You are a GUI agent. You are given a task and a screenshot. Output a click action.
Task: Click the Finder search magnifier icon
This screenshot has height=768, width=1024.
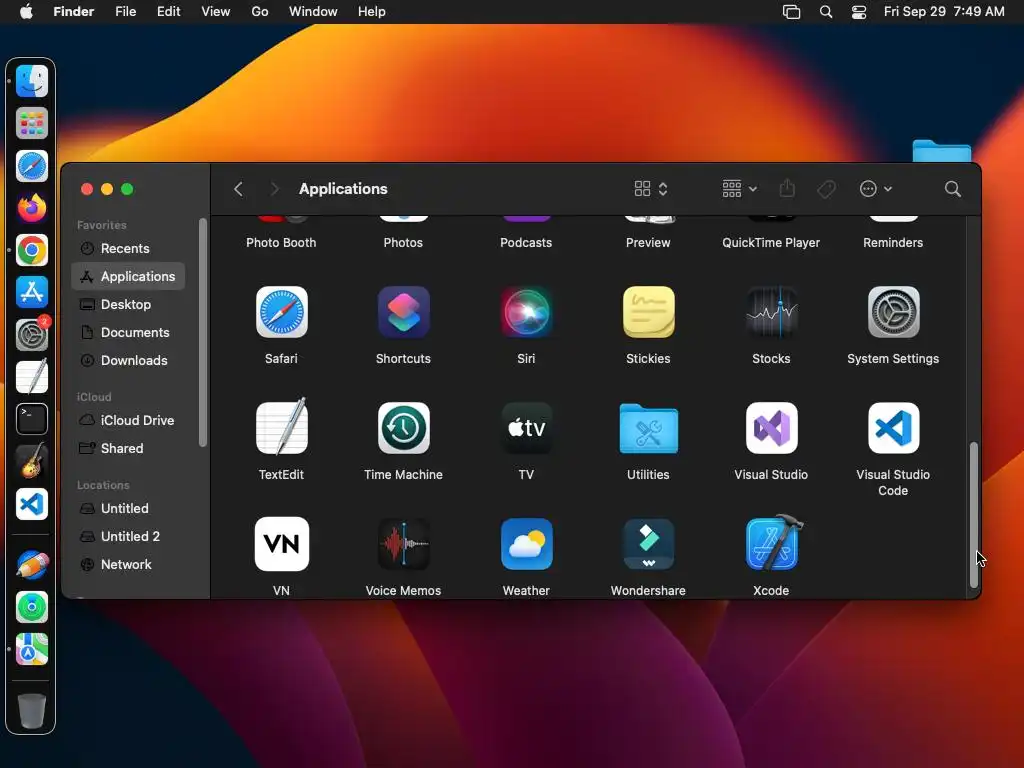click(952, 189)
